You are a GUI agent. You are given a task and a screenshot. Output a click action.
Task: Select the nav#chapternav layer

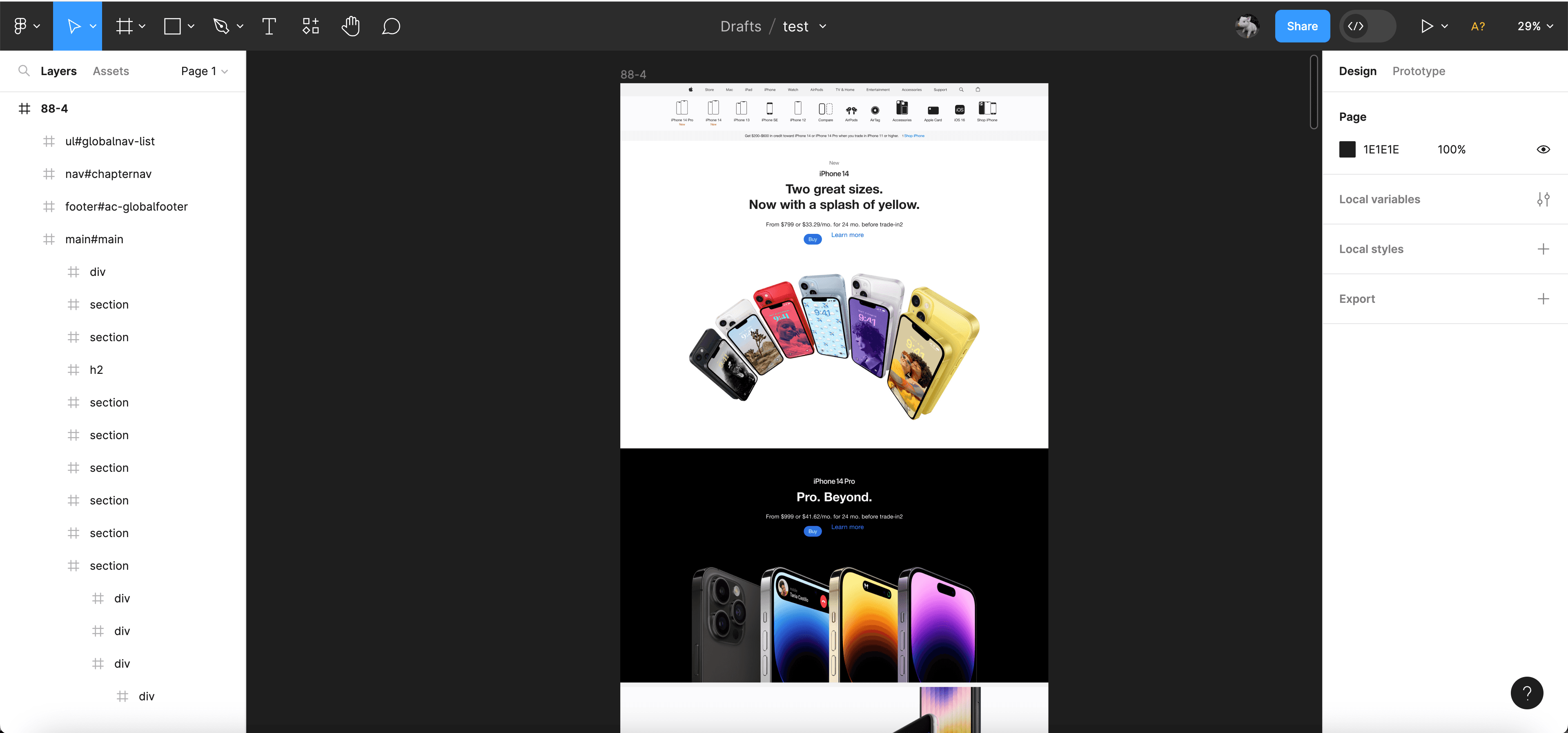click(108, 174)
